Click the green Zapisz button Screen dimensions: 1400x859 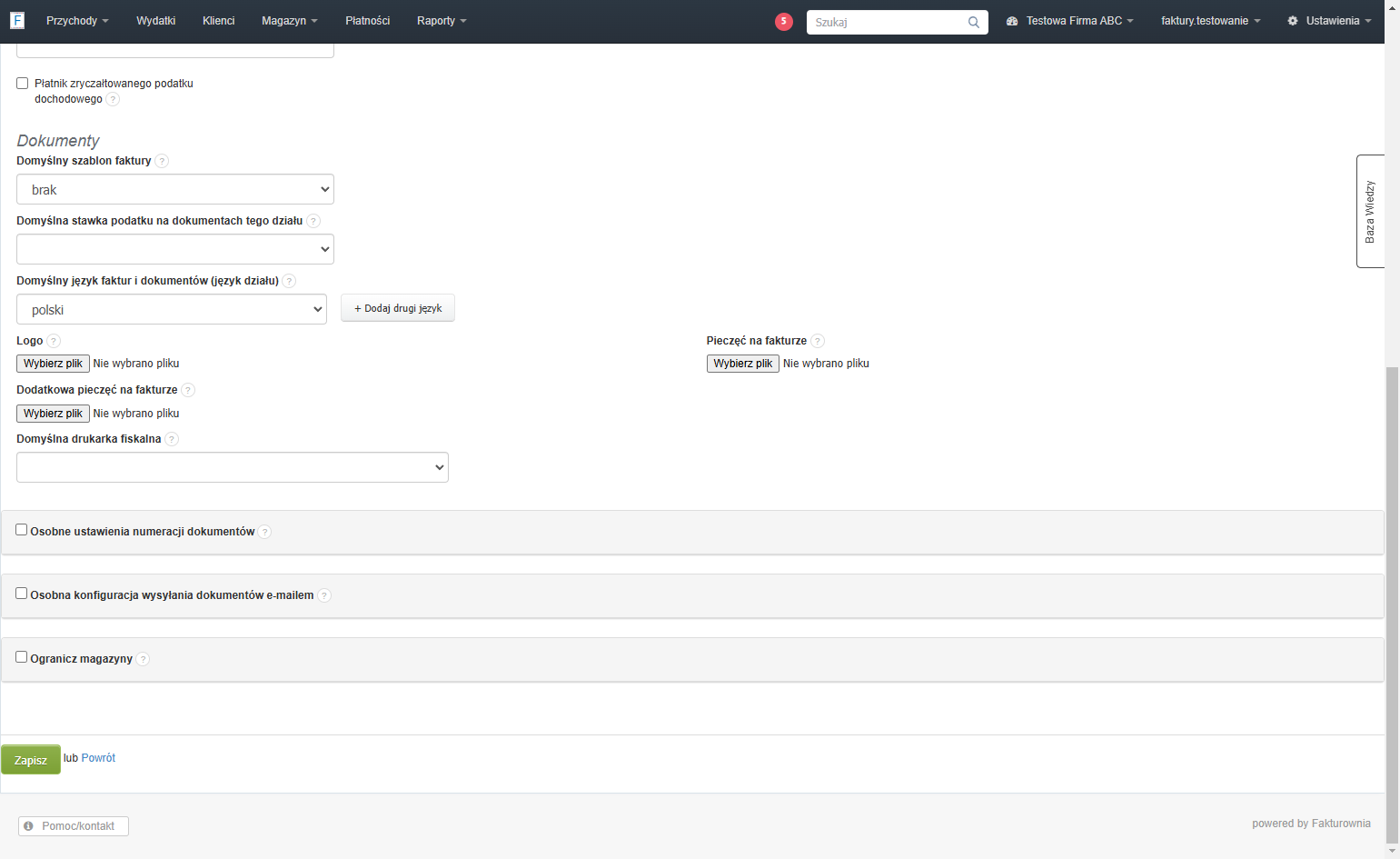(31, 760)
